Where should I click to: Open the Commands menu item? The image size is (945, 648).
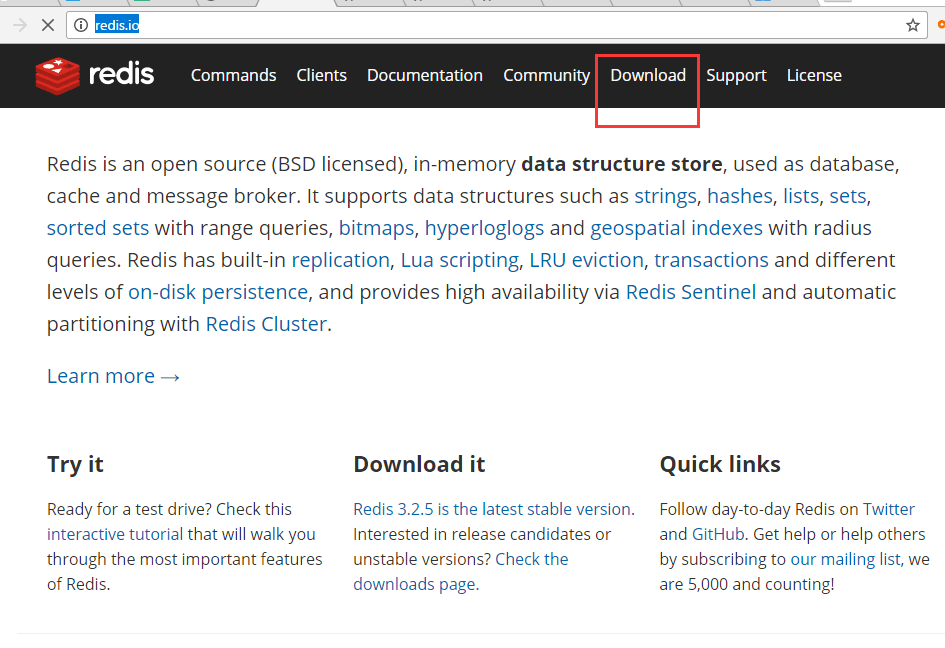click(x=233, y=75)
